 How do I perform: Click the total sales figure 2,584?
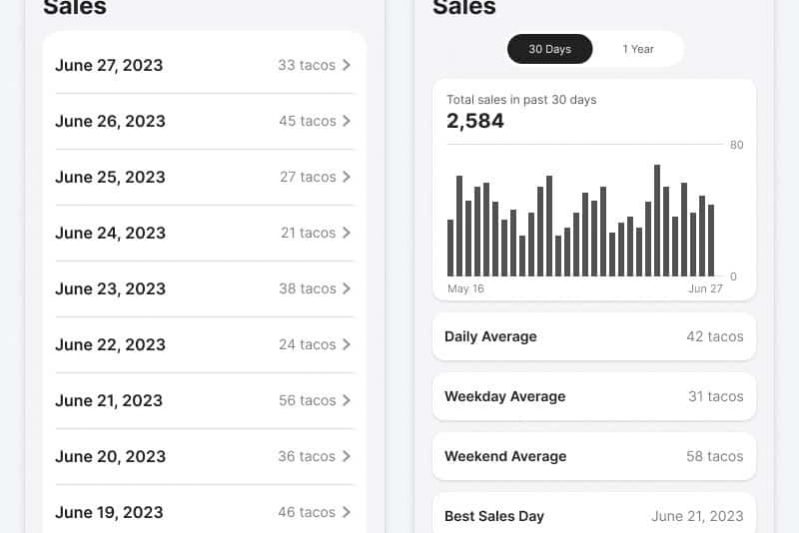(475, 121)
